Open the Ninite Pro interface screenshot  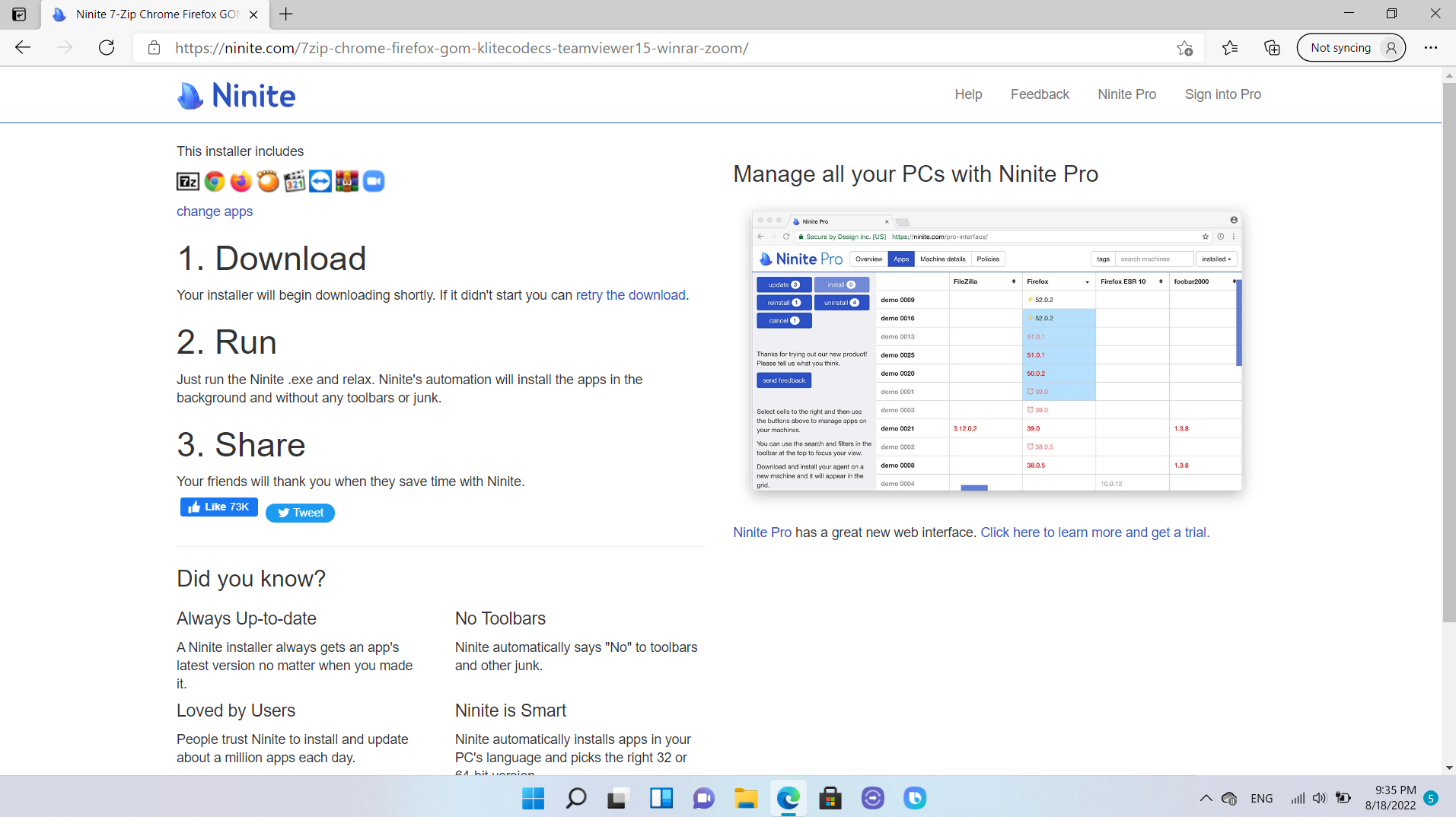pyautogui.click(x=996, y=351)
